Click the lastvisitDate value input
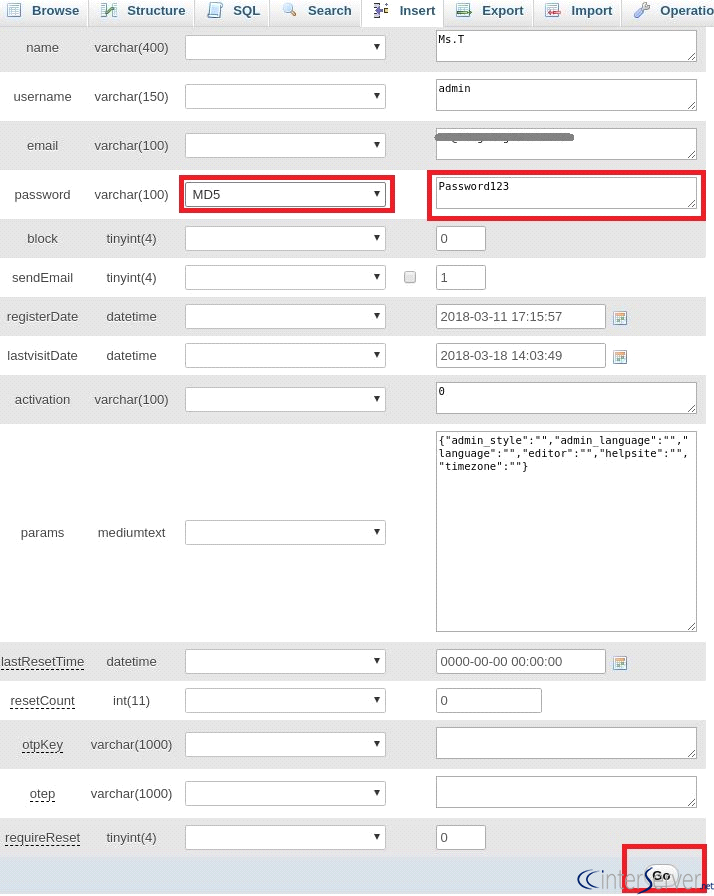714x896 pixels. [x=520, y=355]
